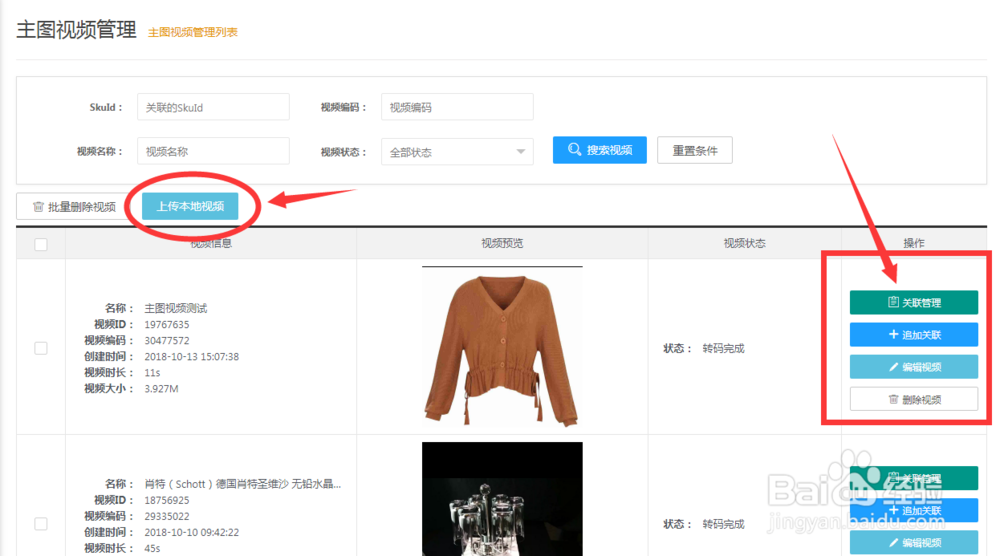Focus the 视频名称 input field

pos(213,151)
